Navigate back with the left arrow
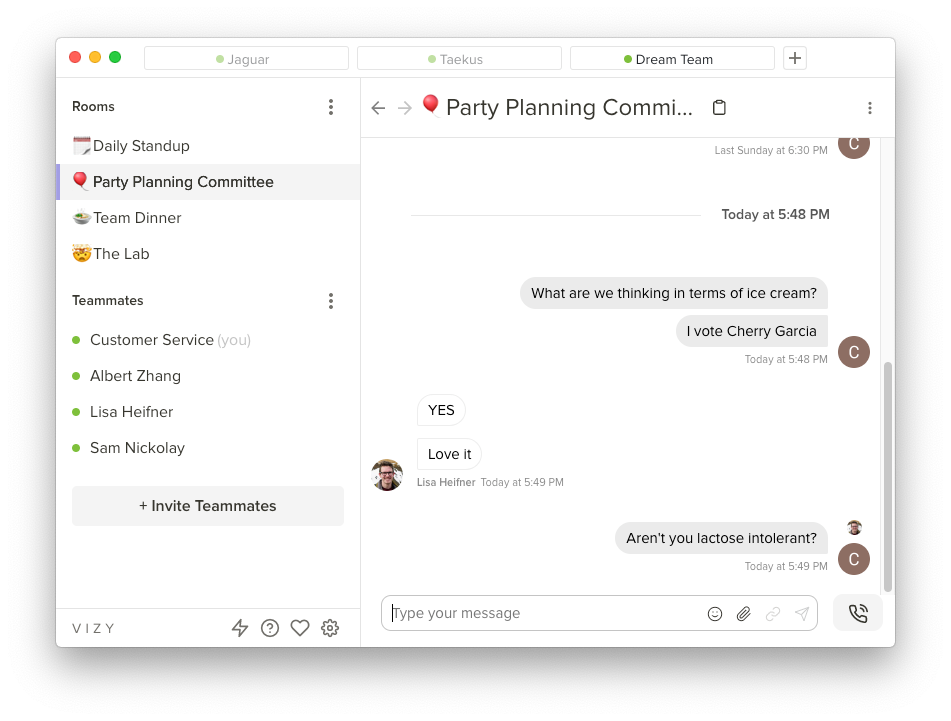Viewport: 951px width, 721px height. click(x=378, y=107)
